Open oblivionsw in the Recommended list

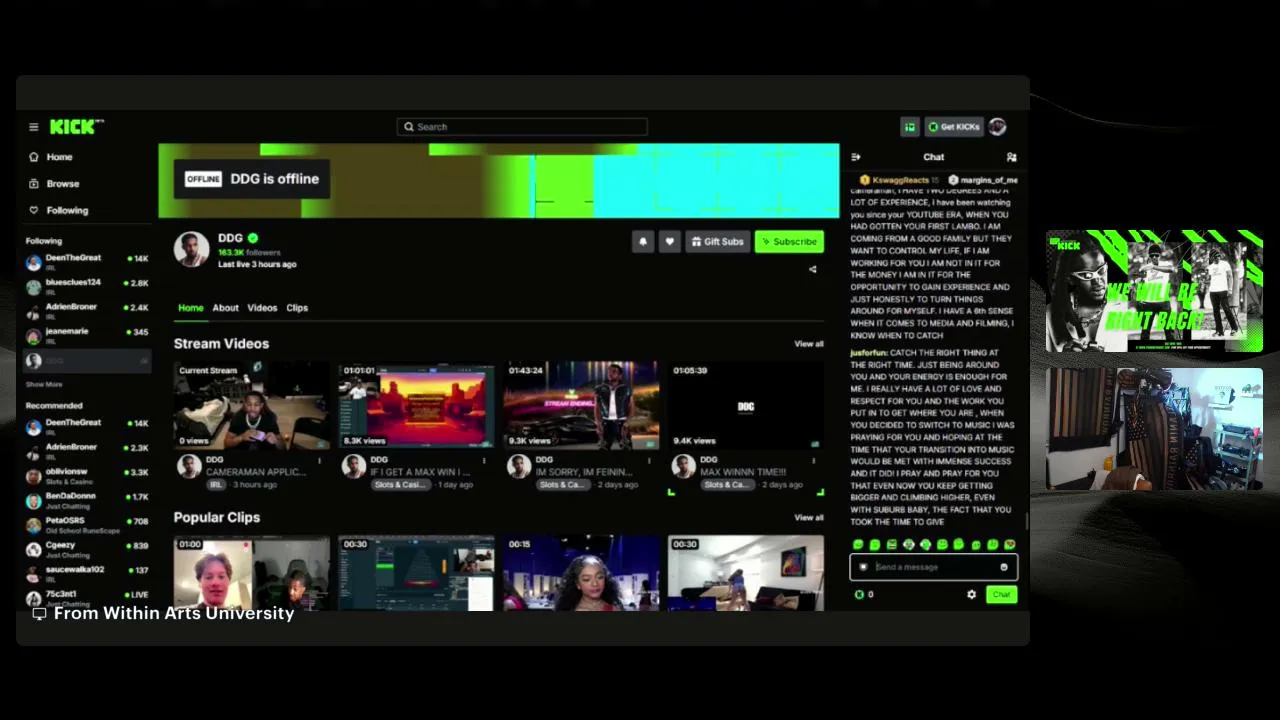87,475
